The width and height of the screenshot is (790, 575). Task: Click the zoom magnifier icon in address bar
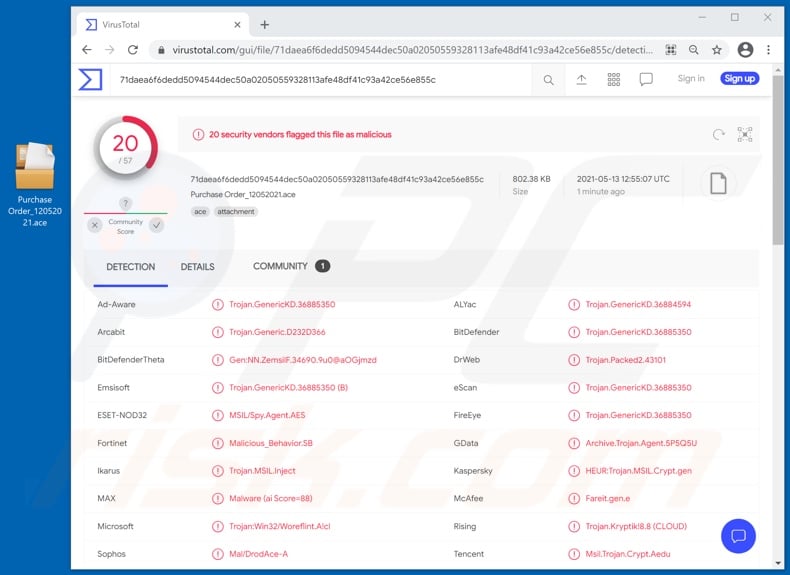[694, 50]
